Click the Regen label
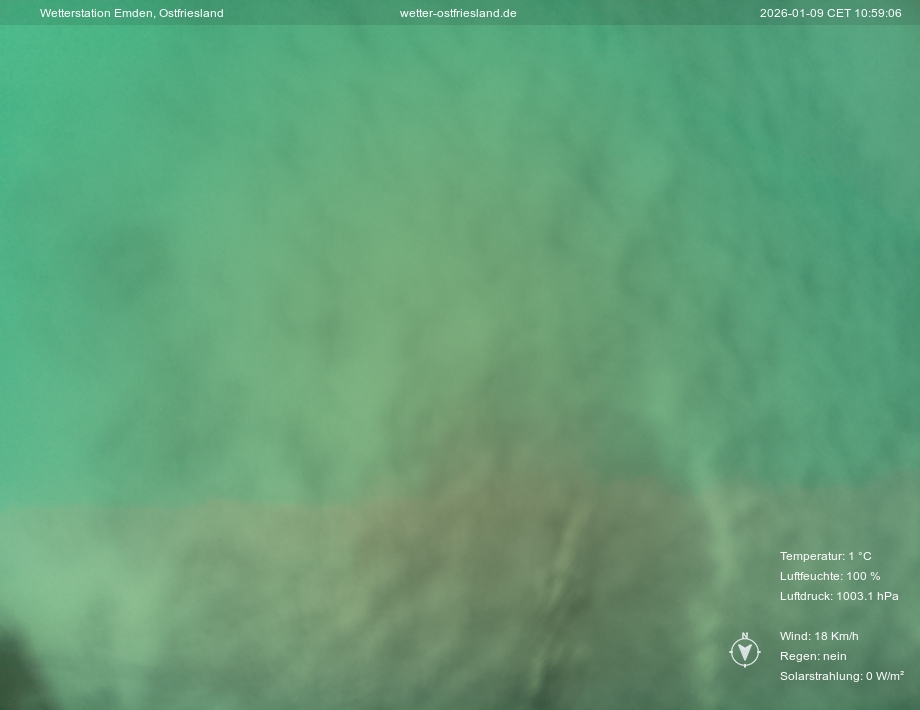The height and width of the screenshot is (710, 920). (x=799, y=656)
